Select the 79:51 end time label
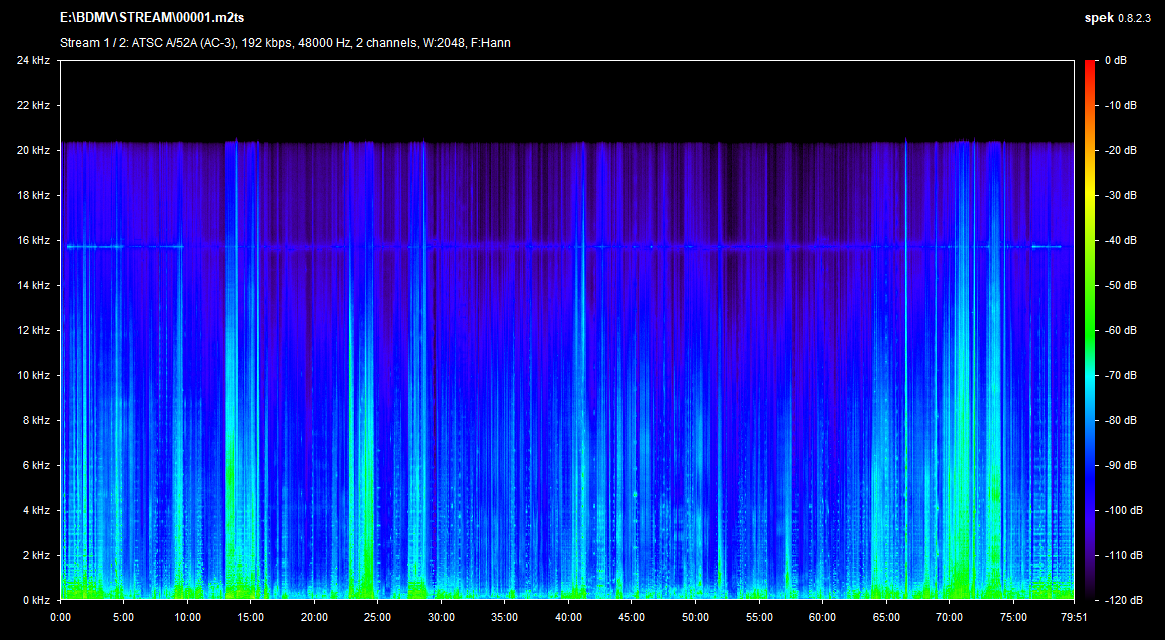Image resolution: width=1165 pixels, height=640 pixels. click(1073, 617)
